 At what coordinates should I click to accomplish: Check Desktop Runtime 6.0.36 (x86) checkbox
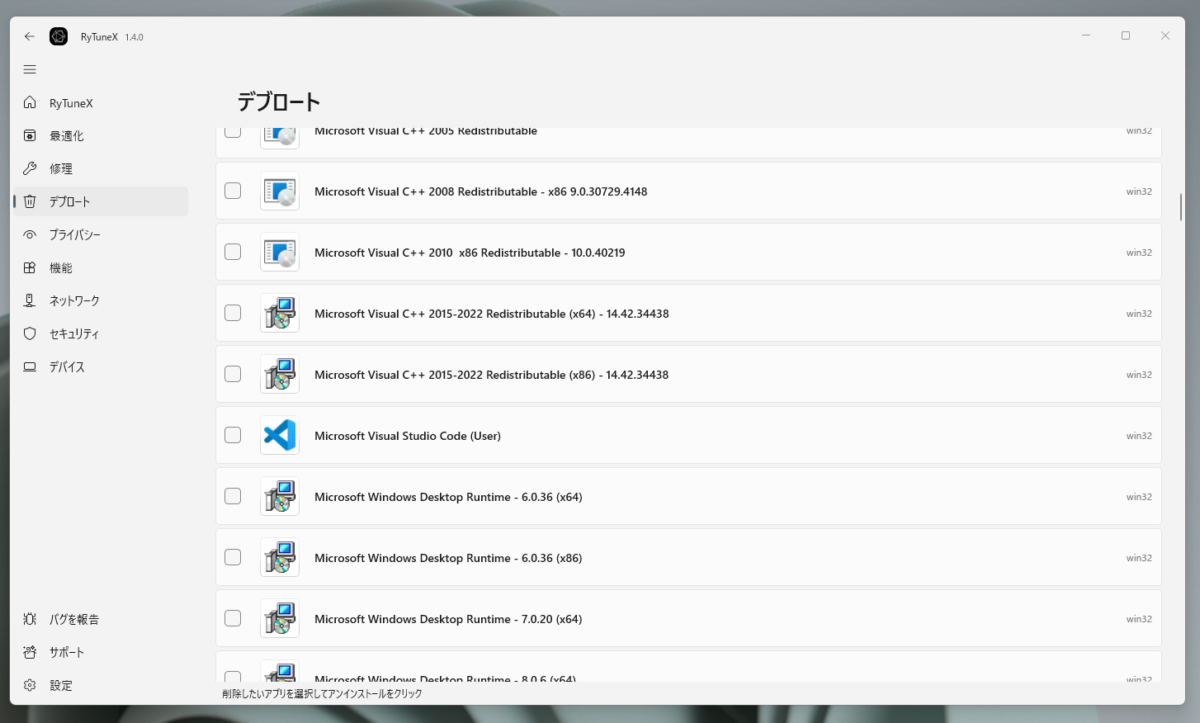click(232, 557)
